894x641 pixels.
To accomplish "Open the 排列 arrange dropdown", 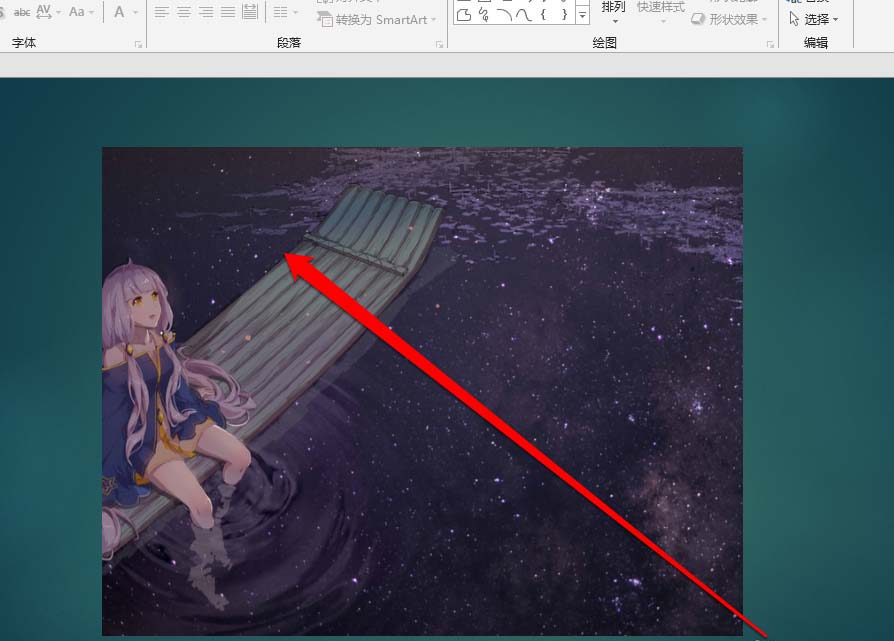I will 613,13.
